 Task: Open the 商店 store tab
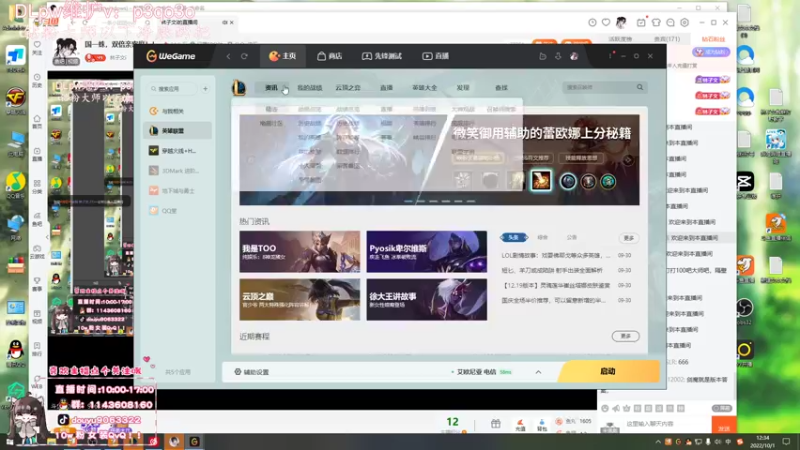330,56
